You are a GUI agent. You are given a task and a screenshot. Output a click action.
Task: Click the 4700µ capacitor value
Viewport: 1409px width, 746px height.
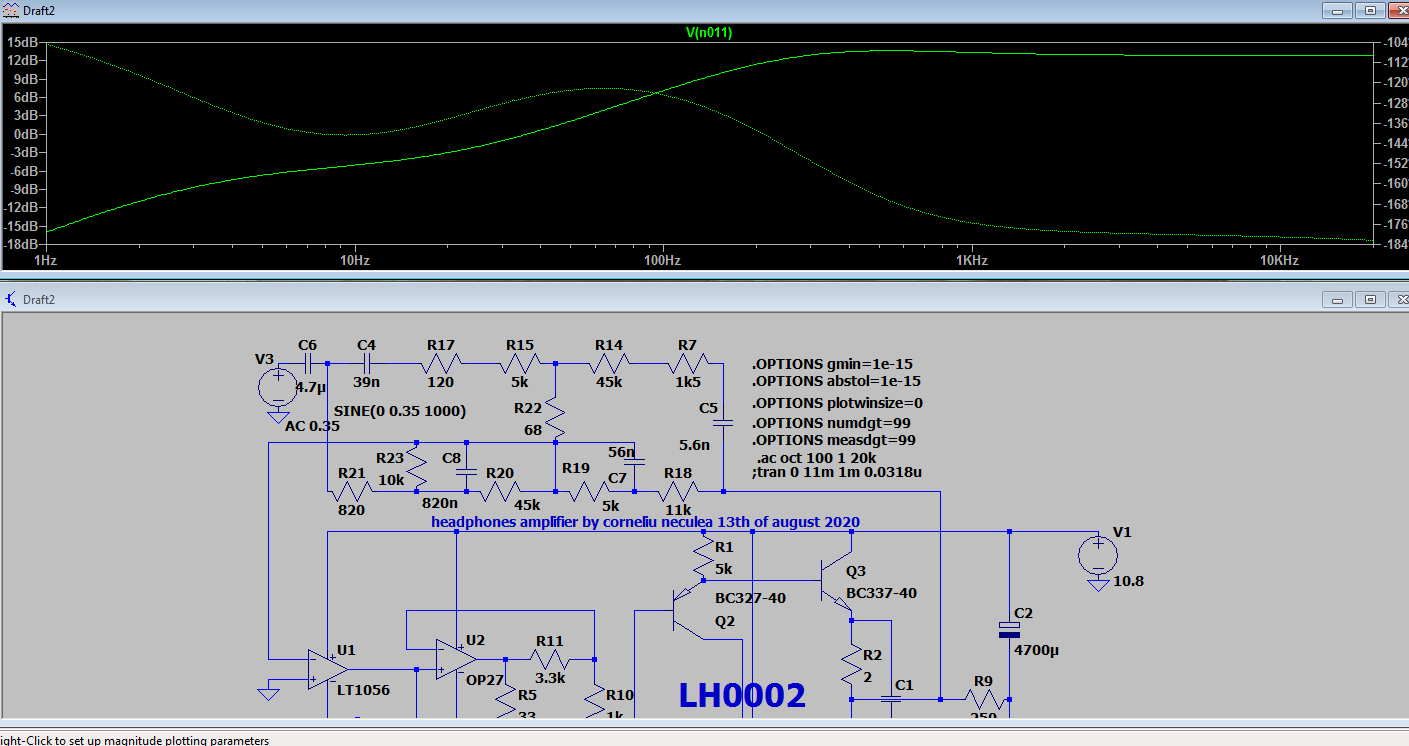click(x=1036, y=650)
